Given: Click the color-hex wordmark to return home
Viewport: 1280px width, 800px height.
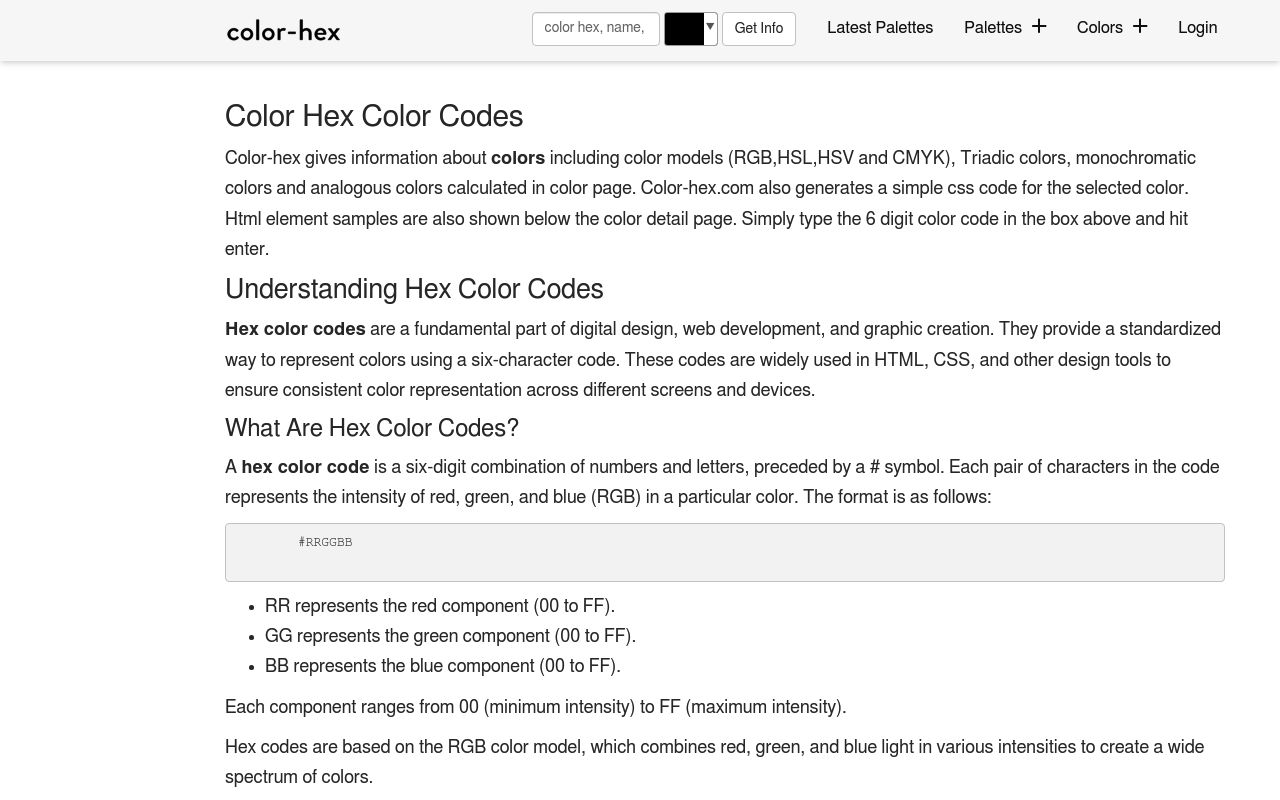Looking at the screenshot, I should pos(283,30).
